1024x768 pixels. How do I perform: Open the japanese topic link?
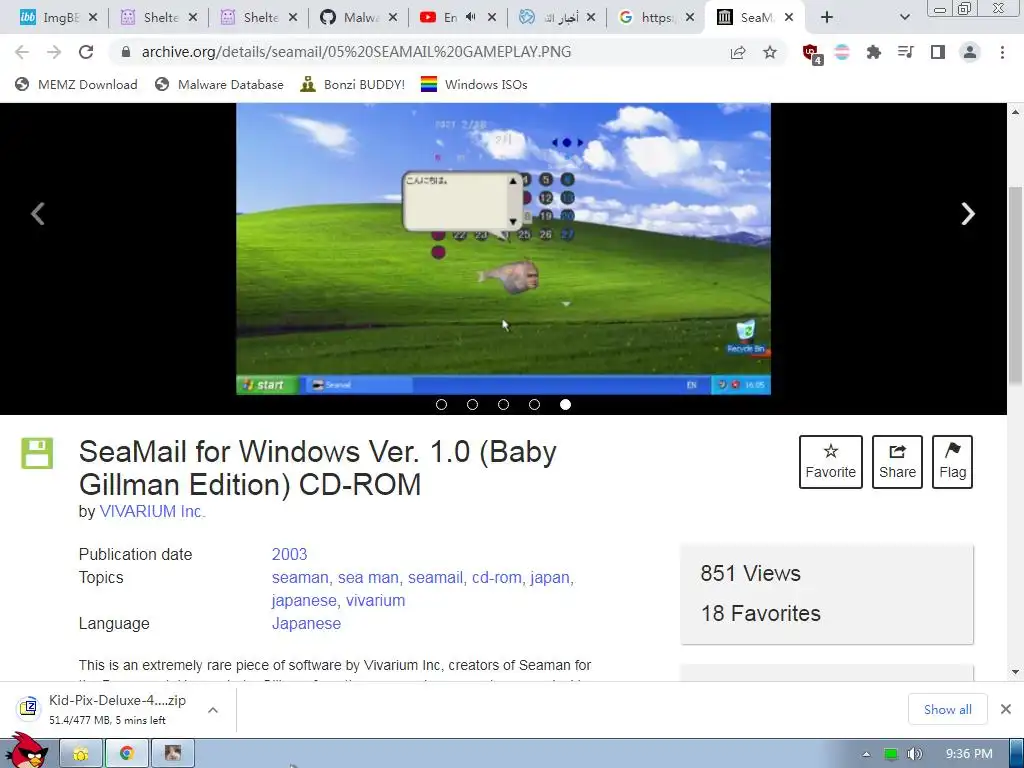tap(304, 600)
